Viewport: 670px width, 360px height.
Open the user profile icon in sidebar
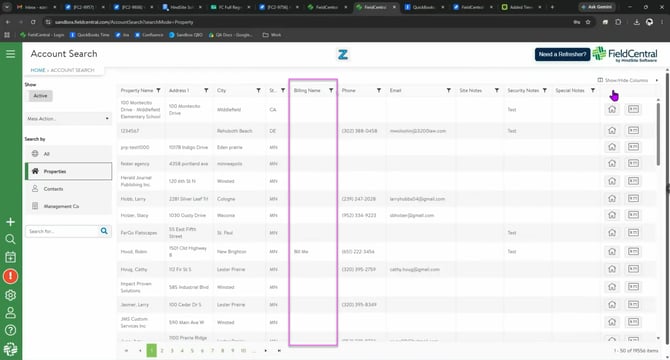(x=10, y=313)
